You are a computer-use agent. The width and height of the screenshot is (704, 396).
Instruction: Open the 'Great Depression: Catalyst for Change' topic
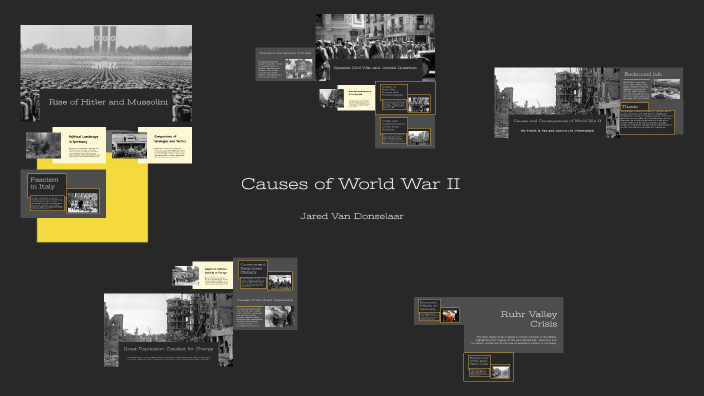coord(168,330)
